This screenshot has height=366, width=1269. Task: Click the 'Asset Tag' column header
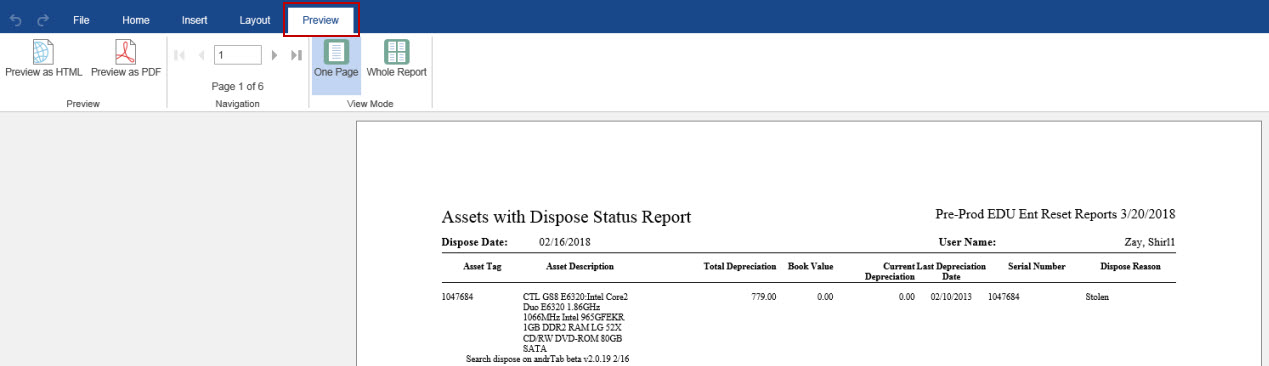[x=482, y=267]
